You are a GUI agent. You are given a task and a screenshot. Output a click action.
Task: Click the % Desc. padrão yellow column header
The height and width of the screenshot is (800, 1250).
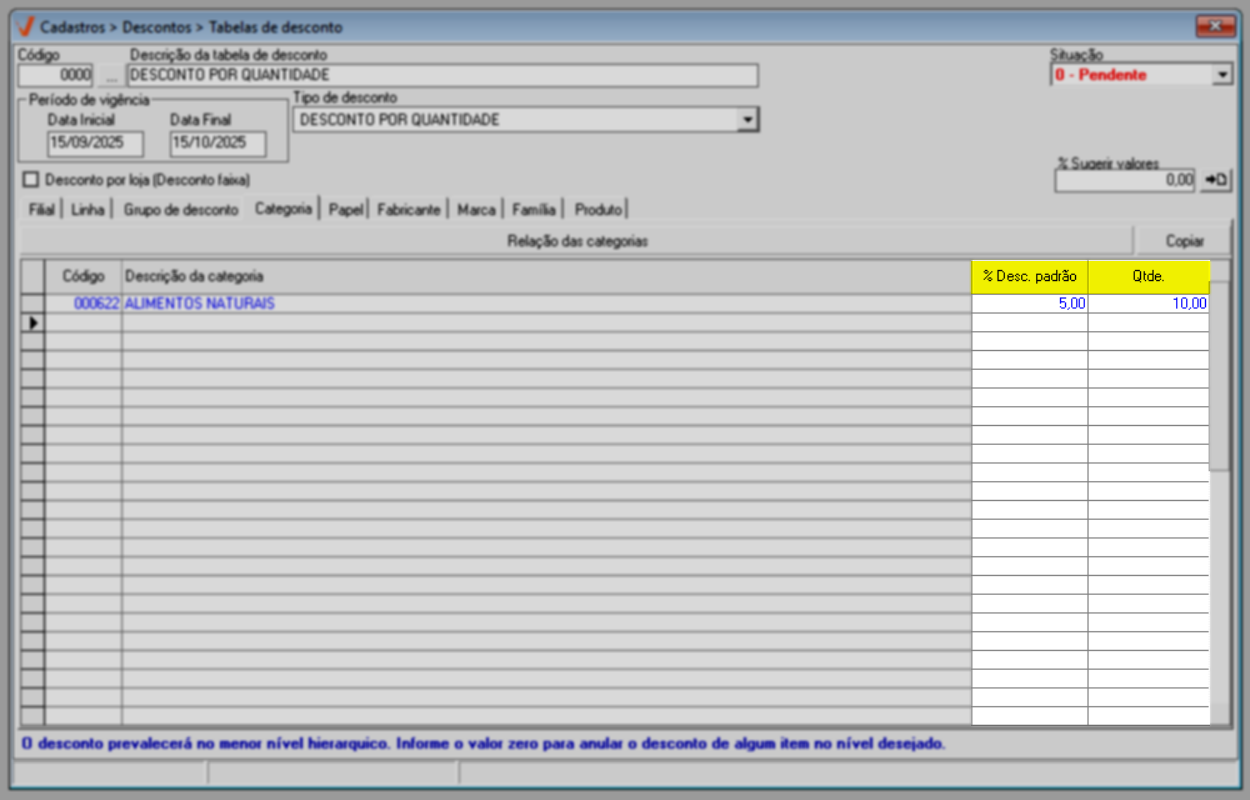(1030, 276)
